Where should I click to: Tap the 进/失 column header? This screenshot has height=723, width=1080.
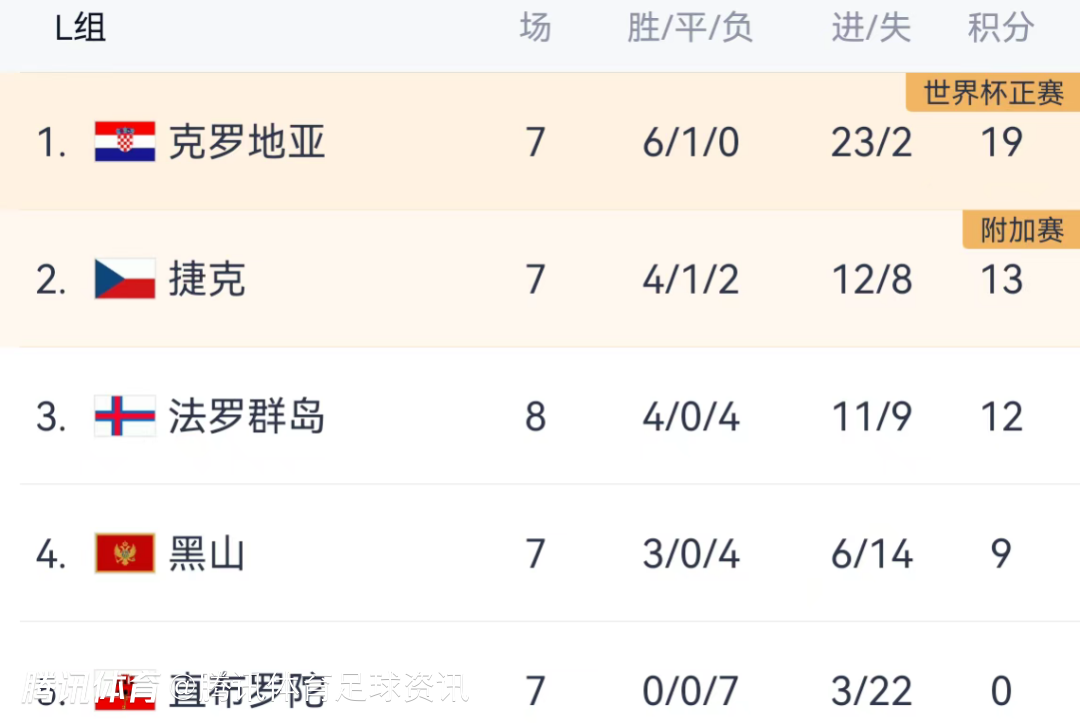[x=871, y=28]
